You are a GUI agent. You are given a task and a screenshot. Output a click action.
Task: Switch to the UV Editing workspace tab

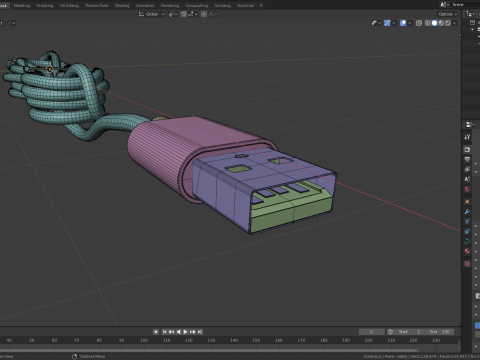pos(69,5)
